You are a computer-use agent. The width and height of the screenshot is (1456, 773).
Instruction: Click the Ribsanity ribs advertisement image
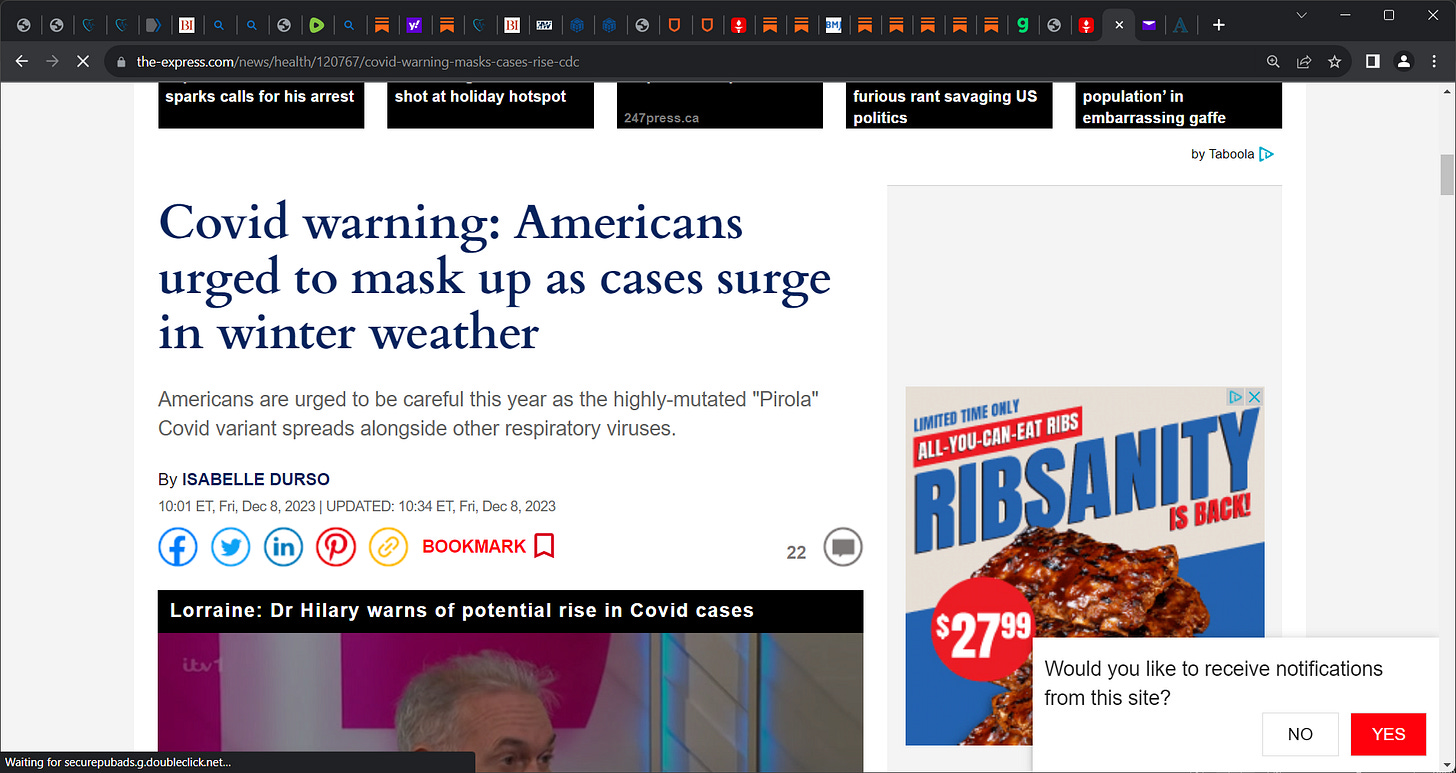point(1085,566)
